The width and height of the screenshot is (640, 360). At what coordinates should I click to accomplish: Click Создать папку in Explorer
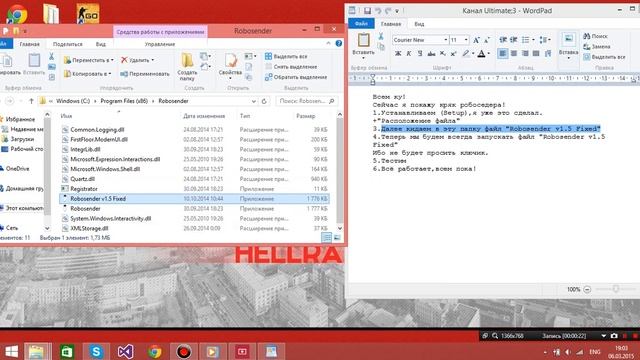(187, 67)
